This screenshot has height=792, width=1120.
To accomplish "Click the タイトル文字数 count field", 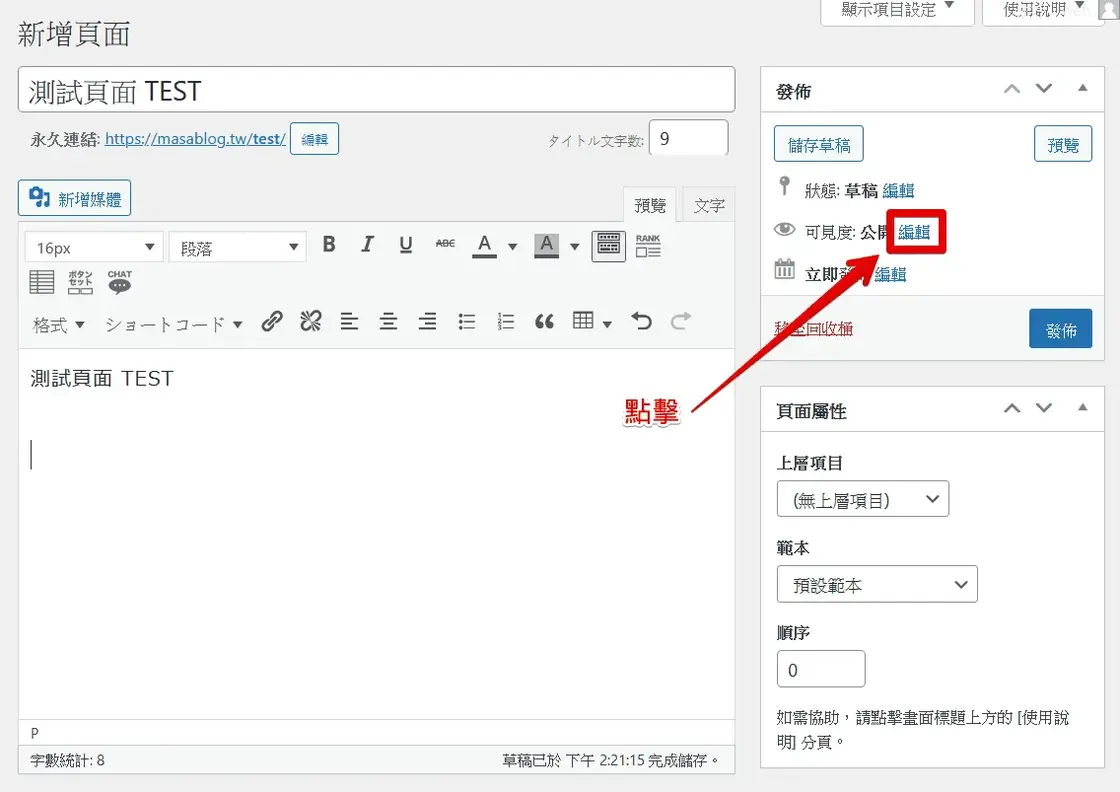I will point(689,139).
